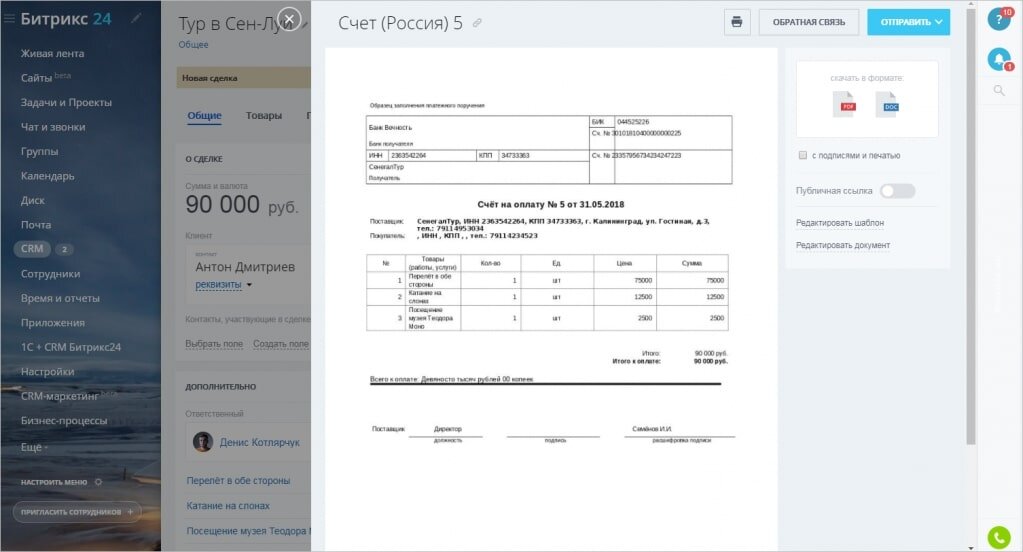Open Сотрудники in sidebar
Viewport: 1023px width, 552px height.
point(50,274)
